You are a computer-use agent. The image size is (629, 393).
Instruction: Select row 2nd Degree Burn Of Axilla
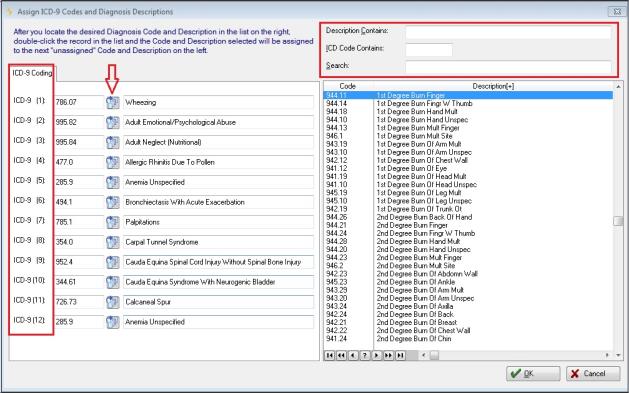(x=468, y=306)
